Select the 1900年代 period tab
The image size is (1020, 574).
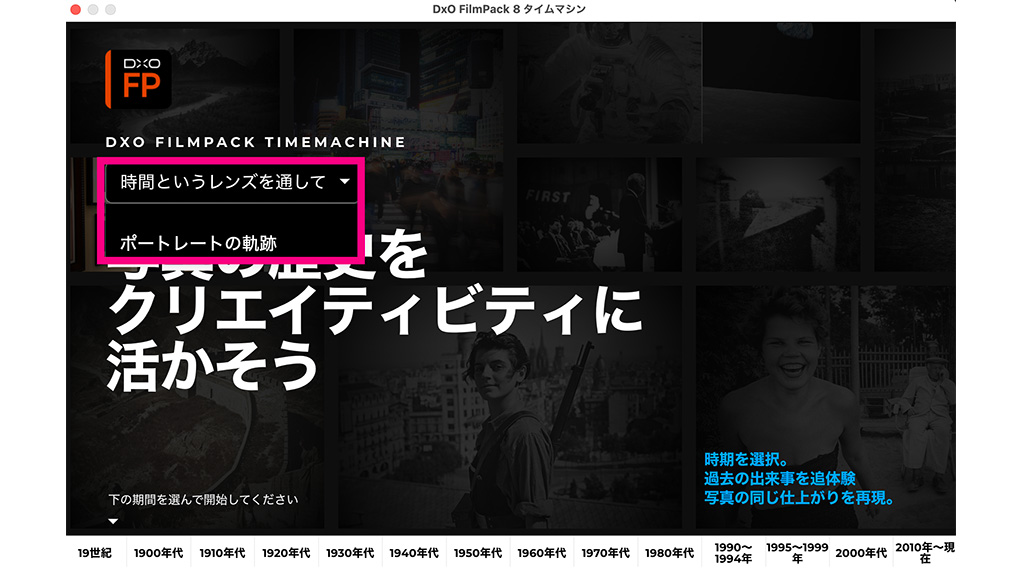158,553
